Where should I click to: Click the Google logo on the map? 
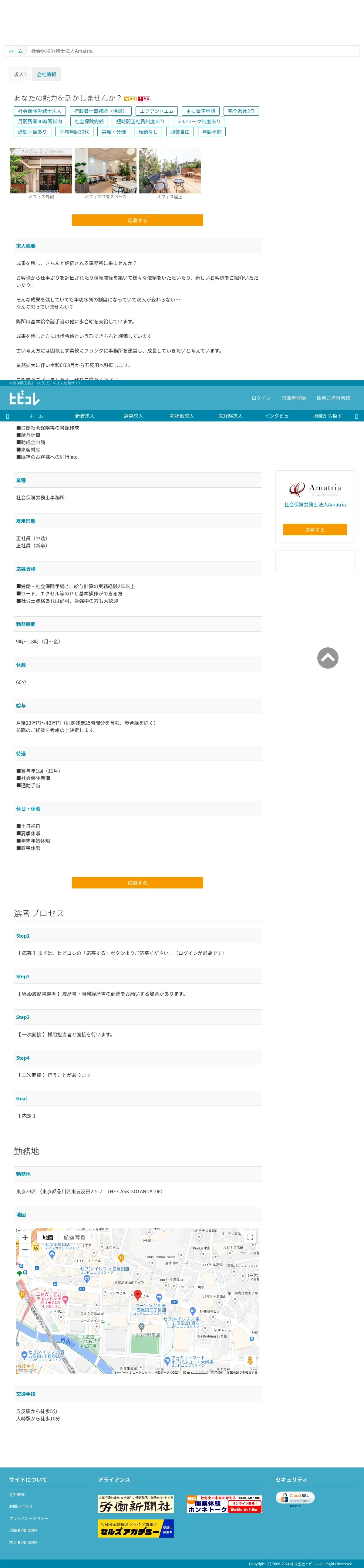tap(27, 1369)
